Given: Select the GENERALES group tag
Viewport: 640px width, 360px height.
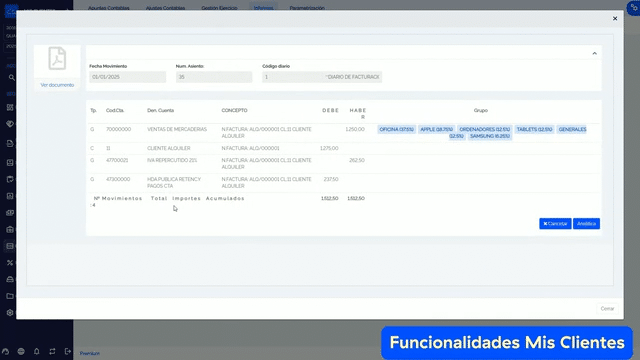Looking at the screenshot, I should [x=572, y=129].
